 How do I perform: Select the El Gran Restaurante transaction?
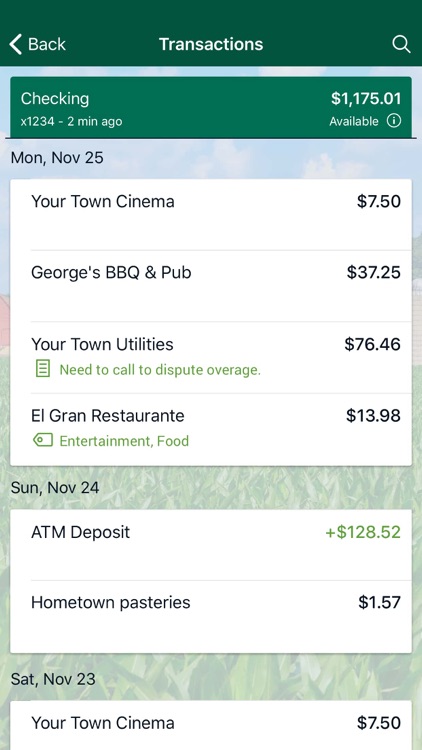211,429
